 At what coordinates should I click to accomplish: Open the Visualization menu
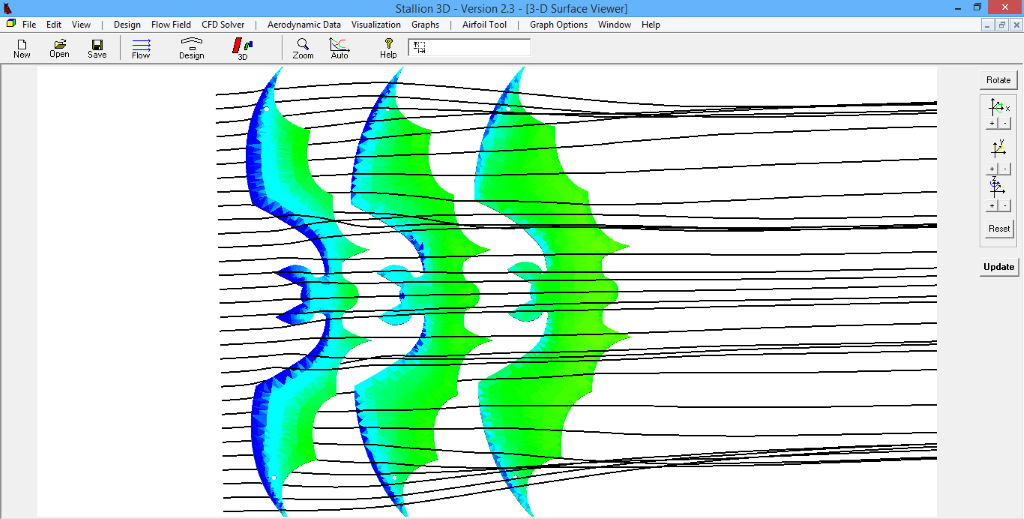tap(376, 25)
